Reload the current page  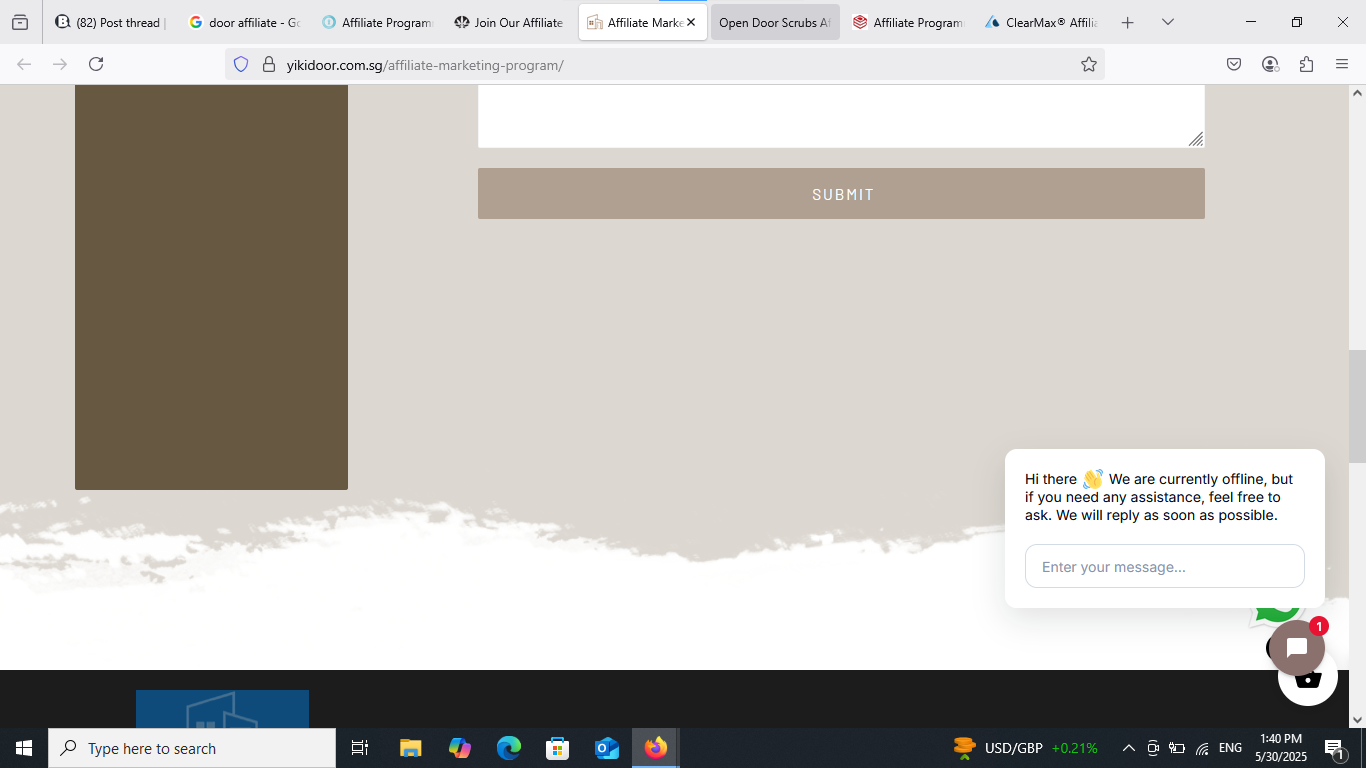coord(96,64)
